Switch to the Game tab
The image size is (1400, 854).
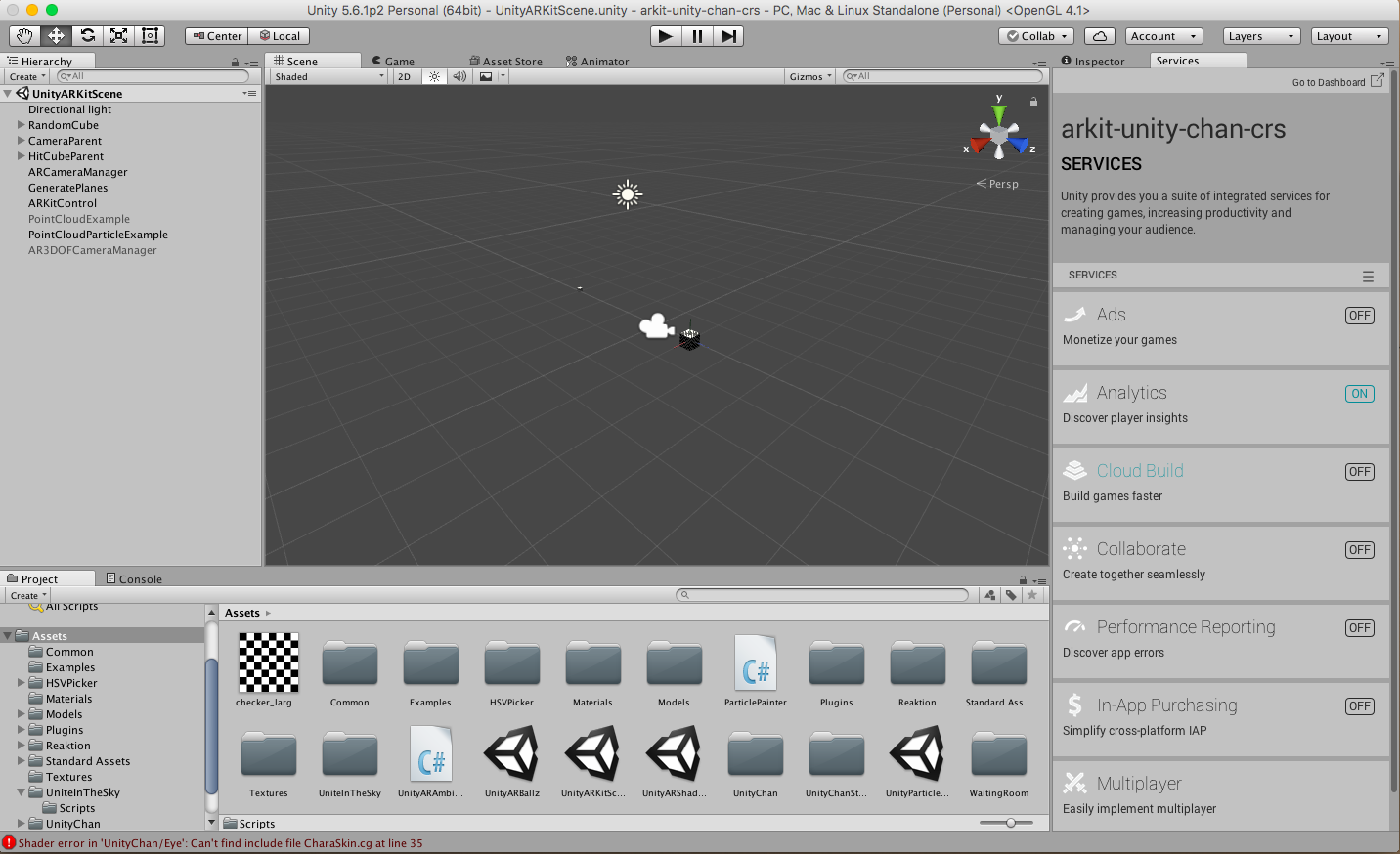(x=393, y=61)
